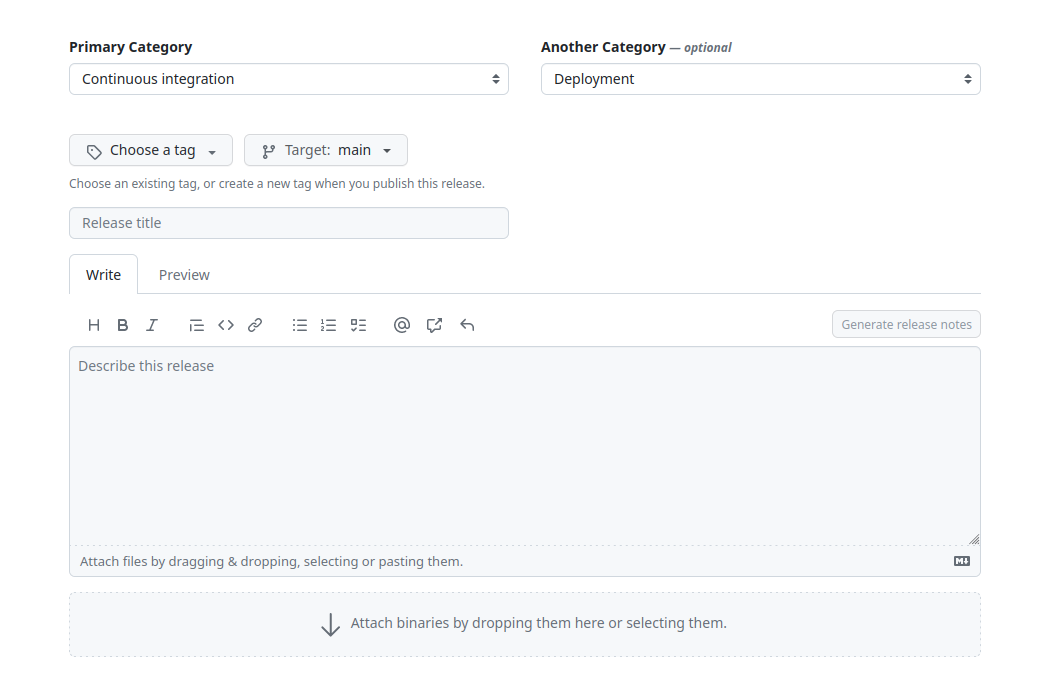
Task: Expand the Choose a tag menu
Action: pos(151,150)
